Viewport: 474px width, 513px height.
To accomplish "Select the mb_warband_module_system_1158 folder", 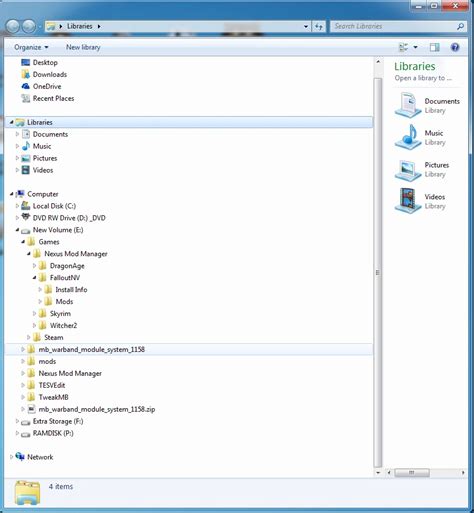I will (x=91, y=349).
